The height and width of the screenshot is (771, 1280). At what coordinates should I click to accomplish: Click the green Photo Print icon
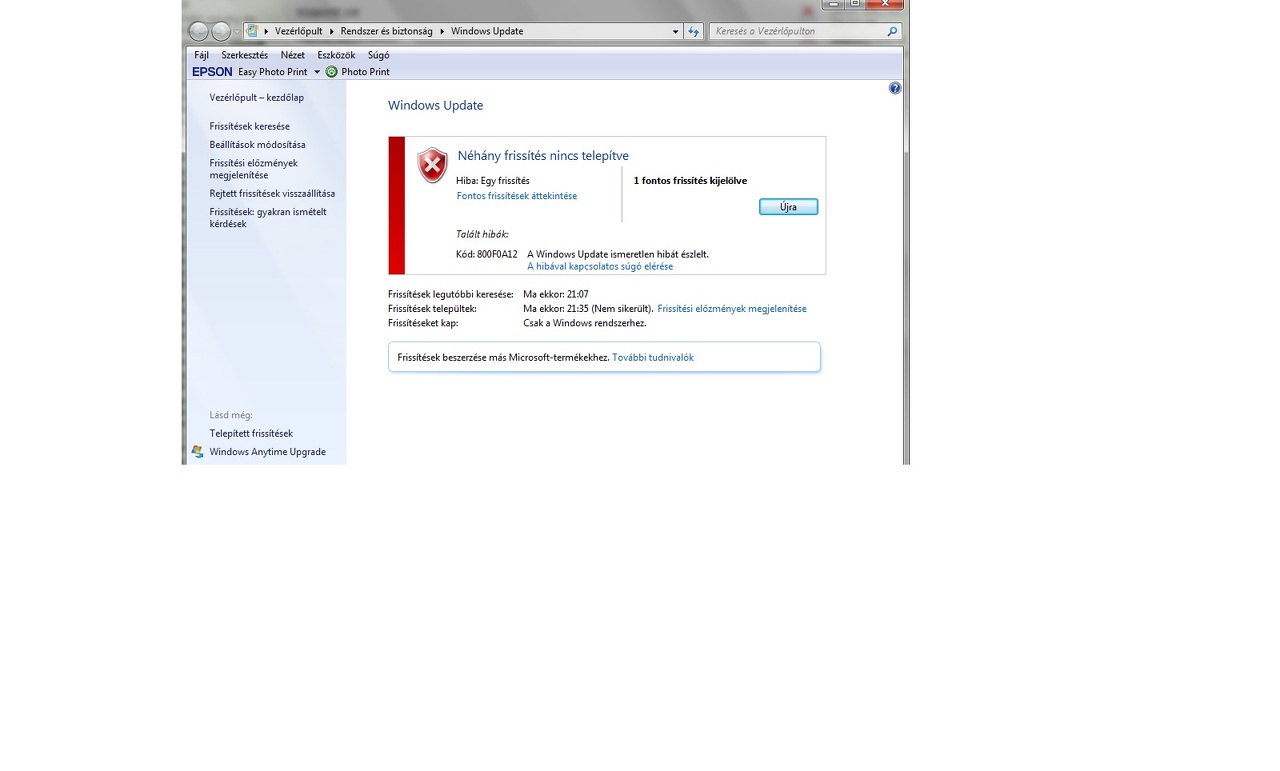[332, 72]
